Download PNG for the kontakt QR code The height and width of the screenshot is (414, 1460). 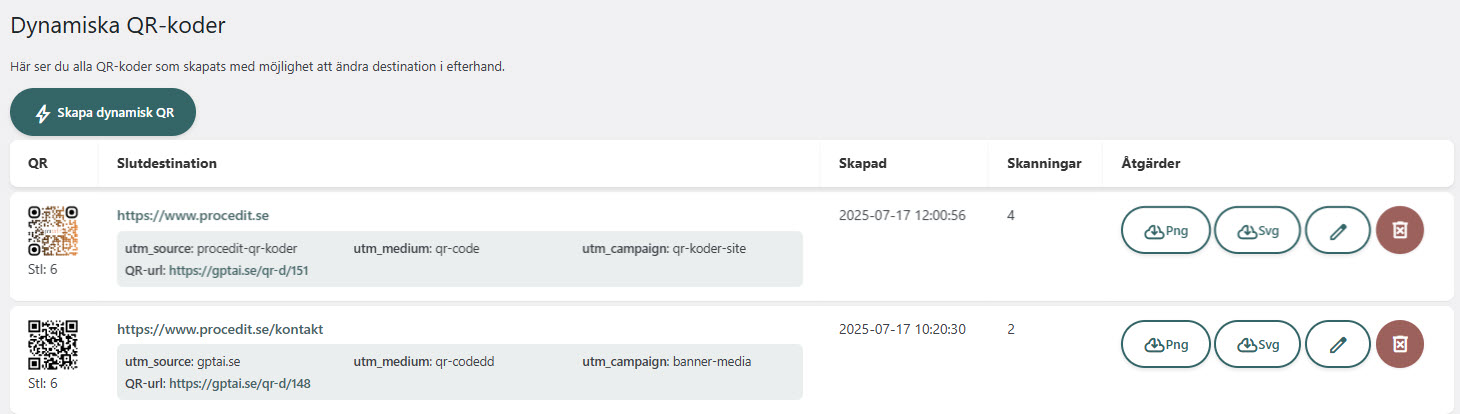(1166, 345)
